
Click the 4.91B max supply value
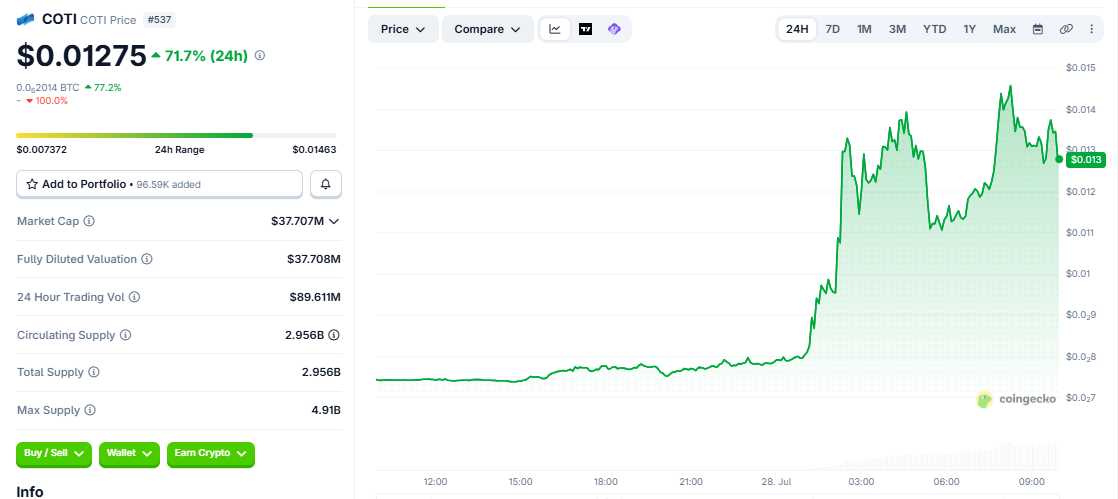325,410
